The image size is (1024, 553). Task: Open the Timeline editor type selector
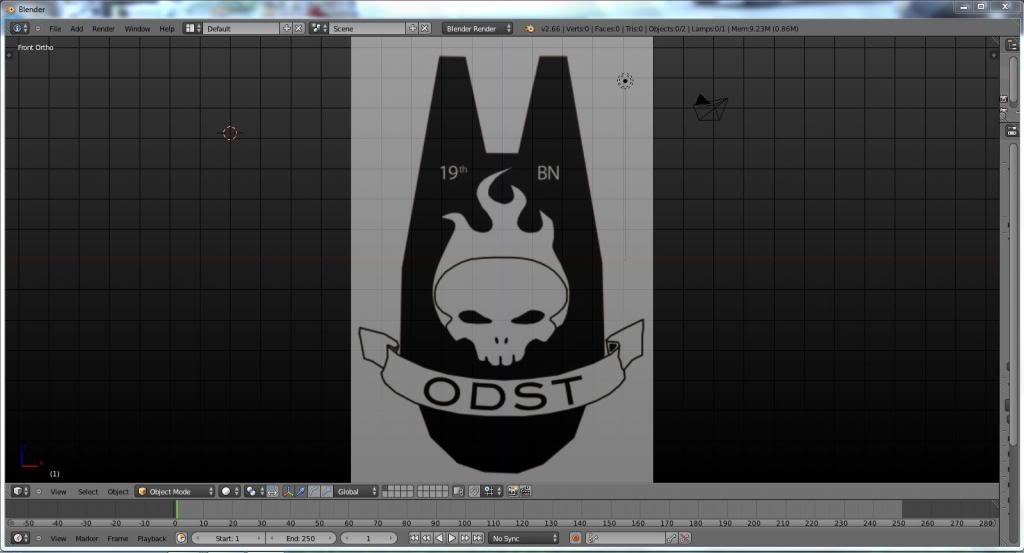pos(20,538)
